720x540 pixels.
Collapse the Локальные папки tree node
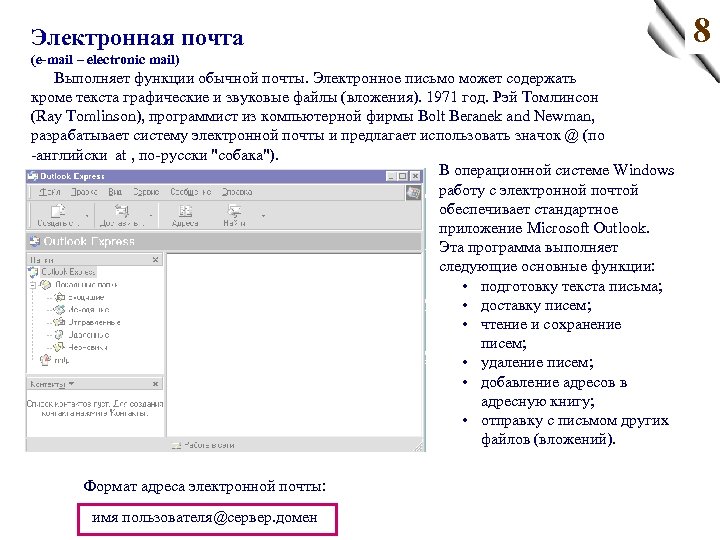click(x=33, y=285)
